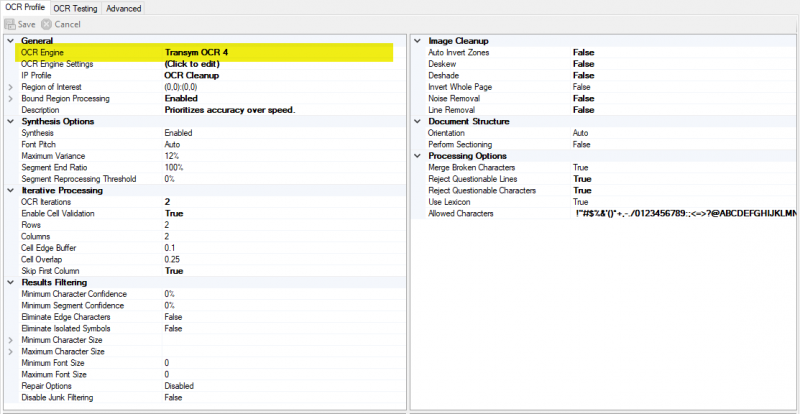The height and width of the screenshot is (414, 800).
Task: Select the IP Profile value OCR Cleanup
Action: (192, 76)
